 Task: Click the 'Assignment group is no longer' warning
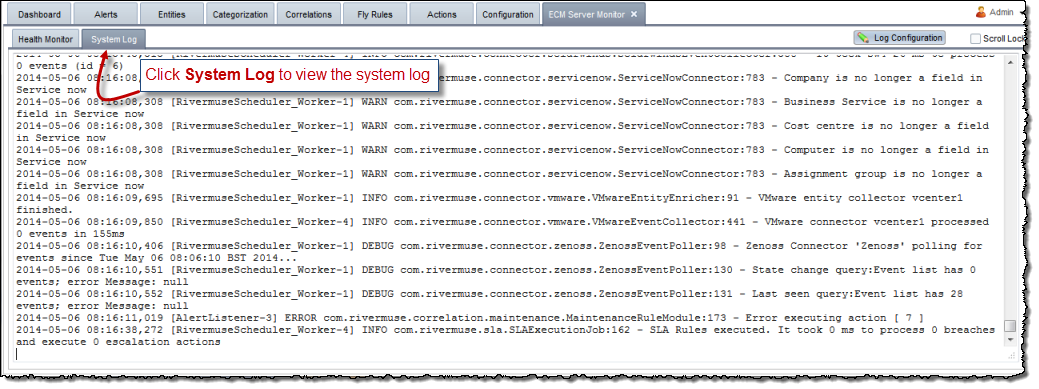coord(499,180)
